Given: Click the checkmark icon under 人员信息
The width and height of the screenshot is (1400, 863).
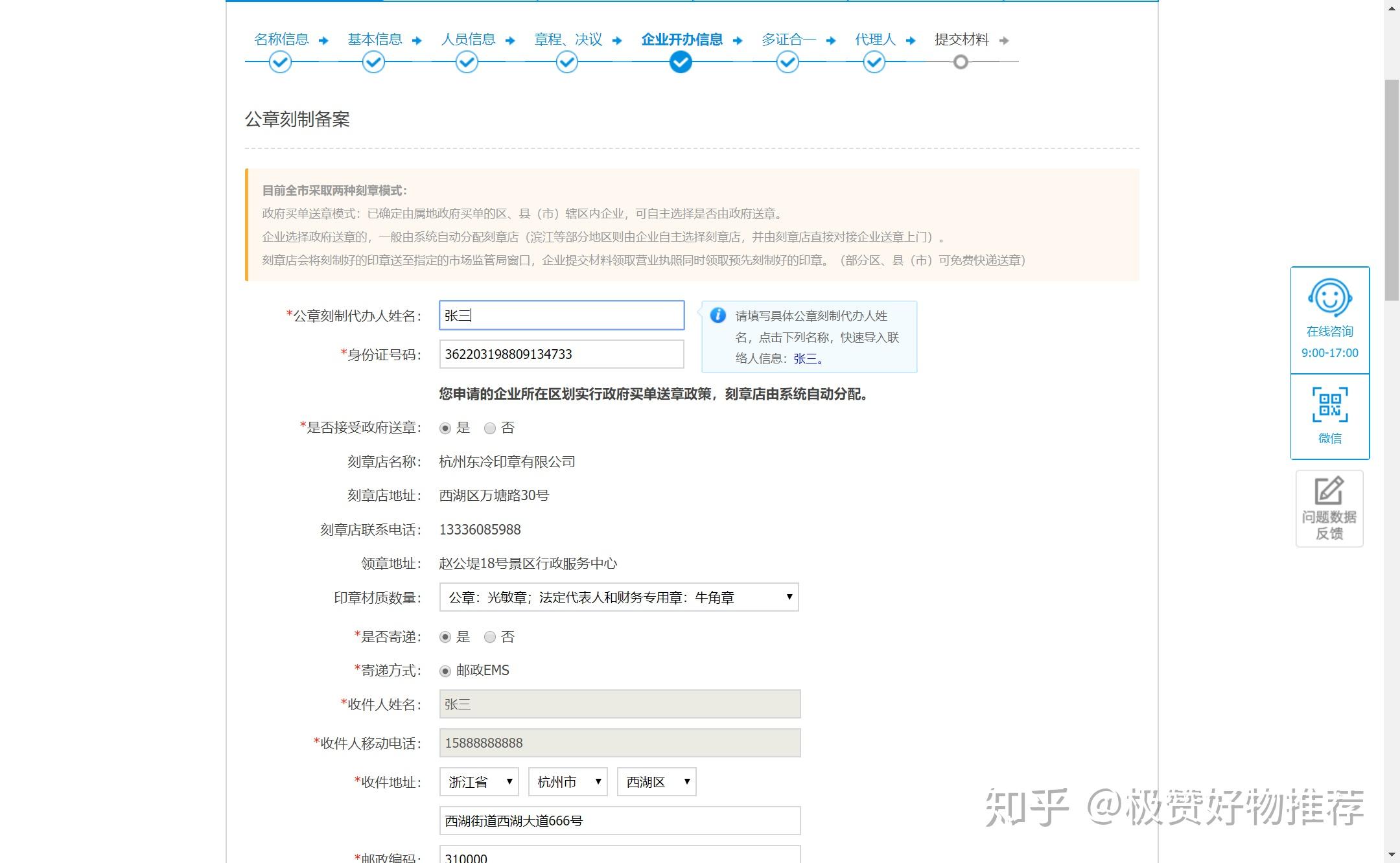Looking at the screenshot, I should [467, 62].
